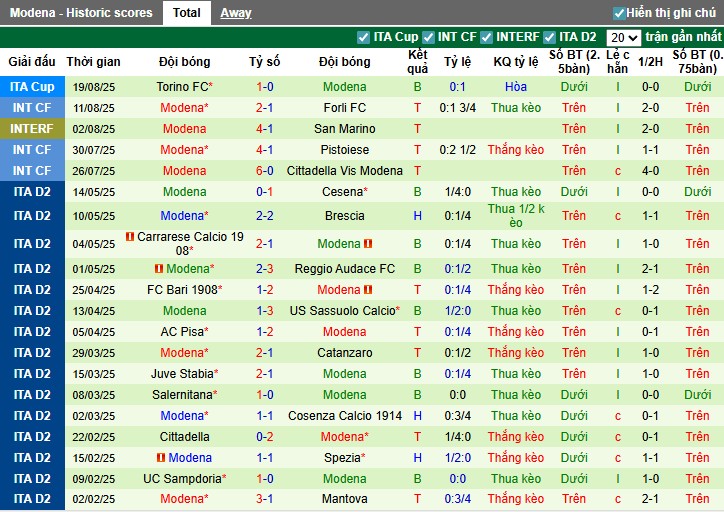Click red card icon beside Carrarese Calcio
The width and height of the screenshot is (724, 512).
point(130,237)
